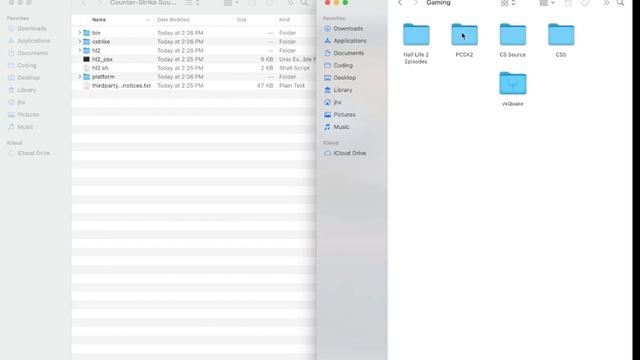The height and width of the screenshot is (360, 640).
Task: Open list view switcher in Counter-Strike Source window
Action: 191,3
